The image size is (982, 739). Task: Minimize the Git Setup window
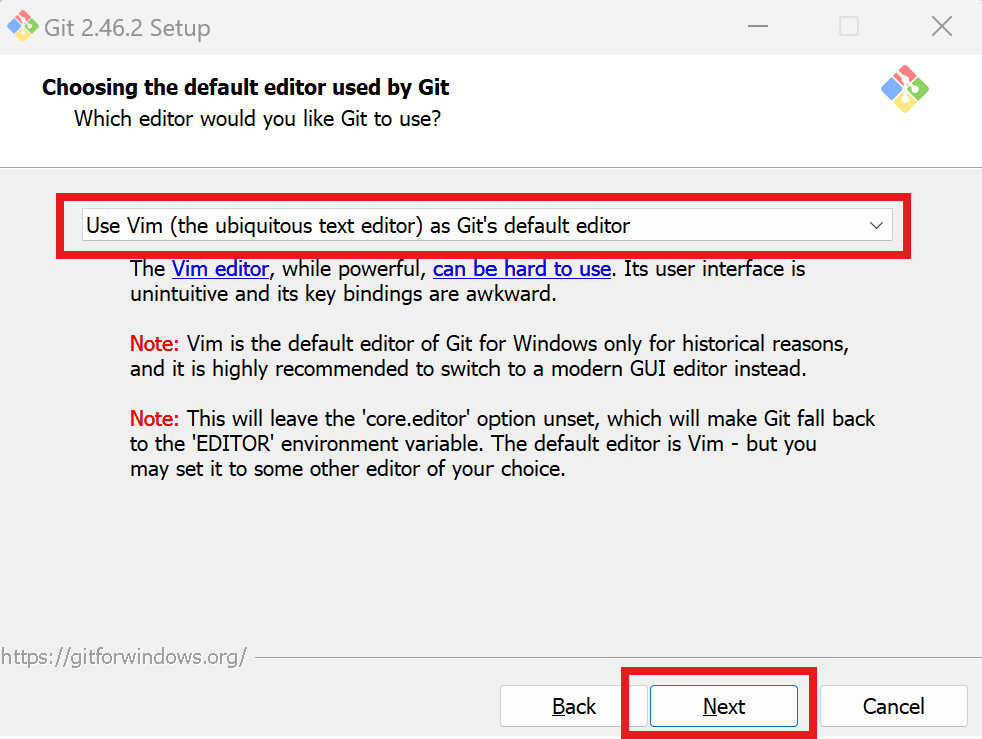[758, 26]
